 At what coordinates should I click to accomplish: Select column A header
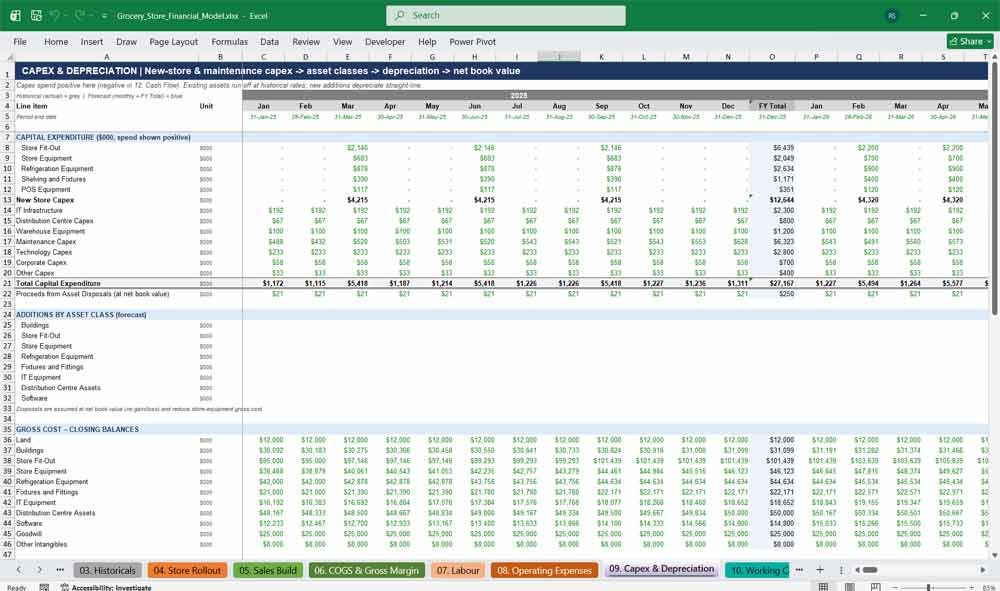[x=106, y=57]
